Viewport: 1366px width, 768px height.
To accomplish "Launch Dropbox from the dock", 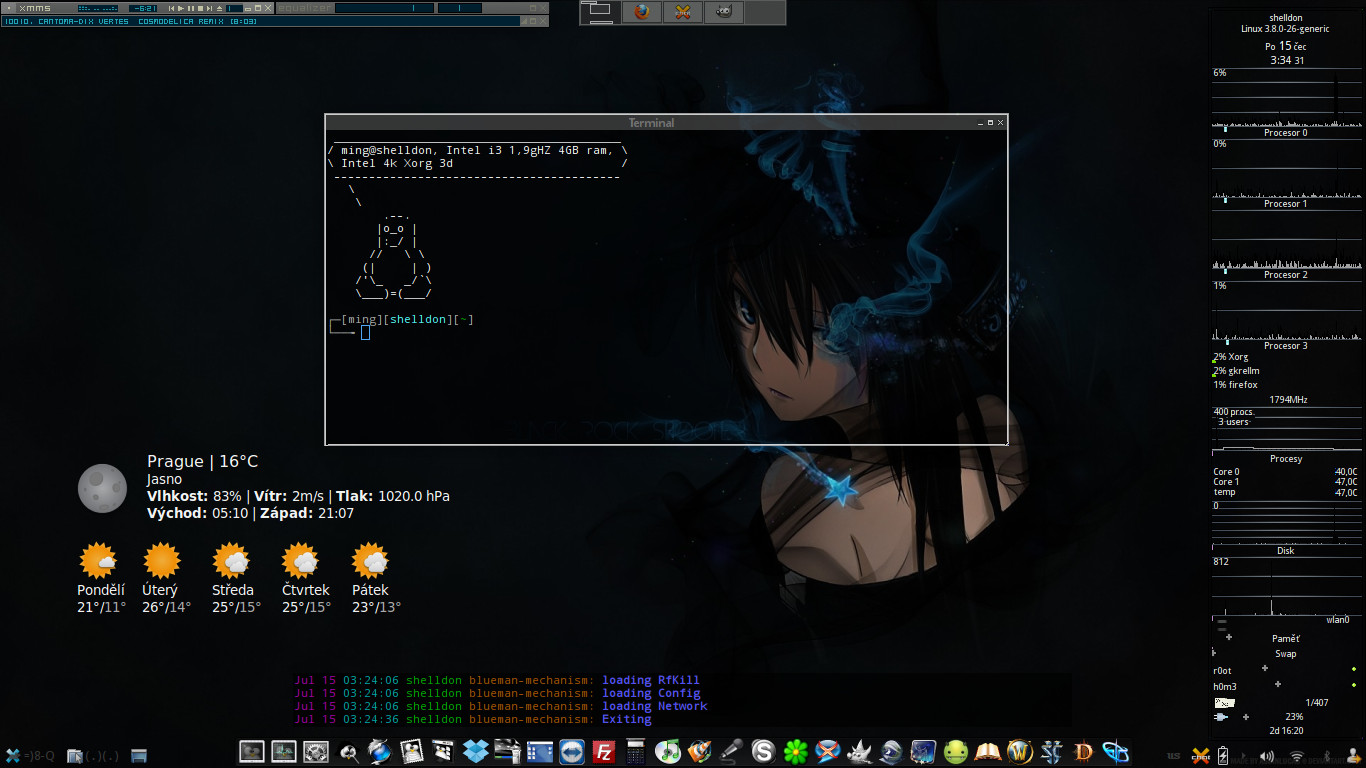I will (x=475, y=751).
